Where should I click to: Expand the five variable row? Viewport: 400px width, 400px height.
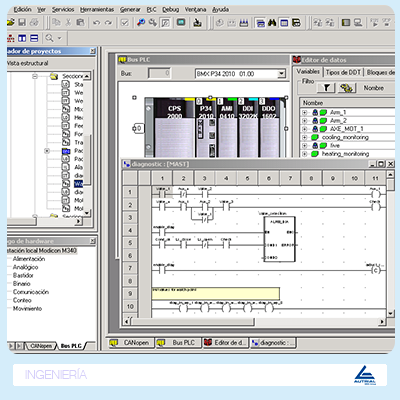pyautogui.click(x=304, y=146)
